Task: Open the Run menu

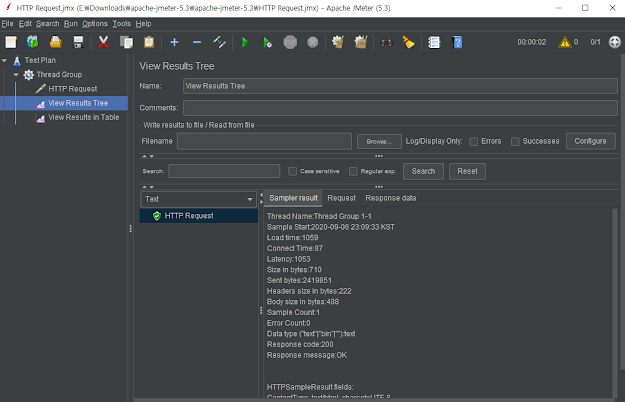Action: point(71,24)
